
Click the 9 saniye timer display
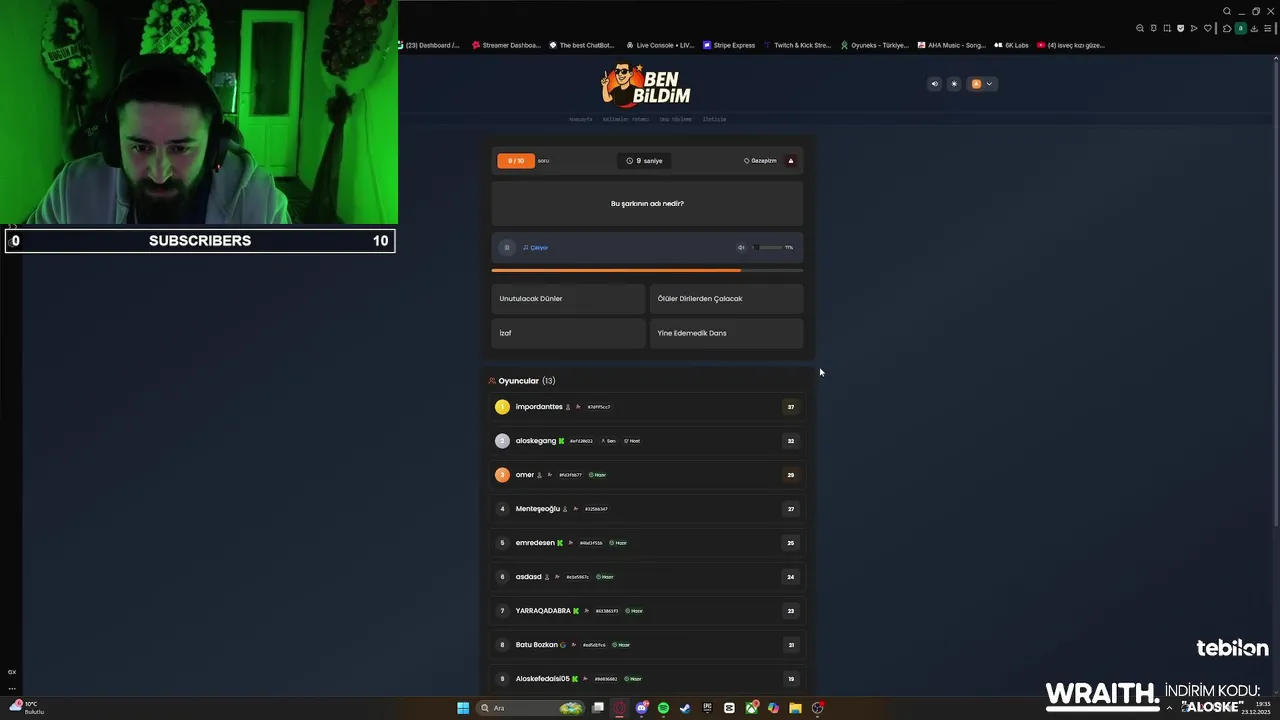tap(644, 161)
